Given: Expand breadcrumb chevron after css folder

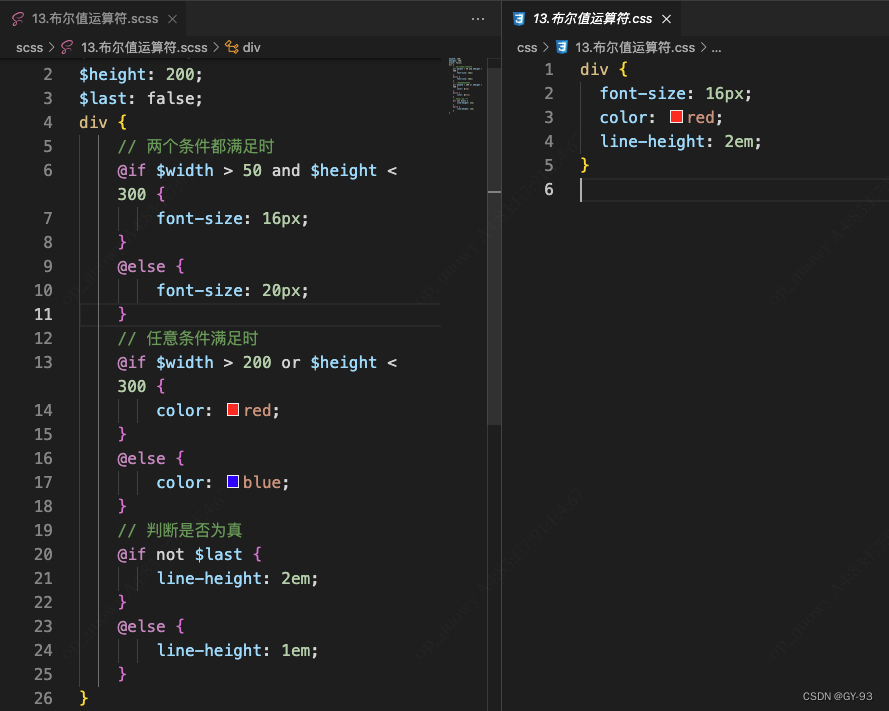Looking at the screenshot, I should click(545, 48).
